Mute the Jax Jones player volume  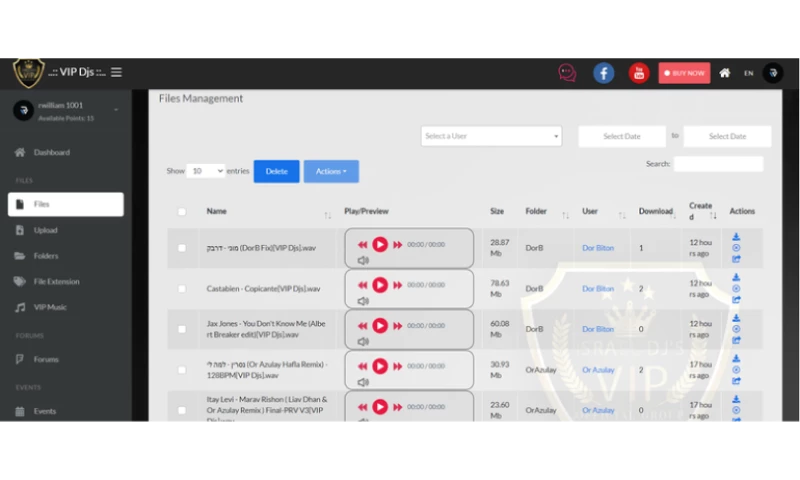[x=363, y=342]
